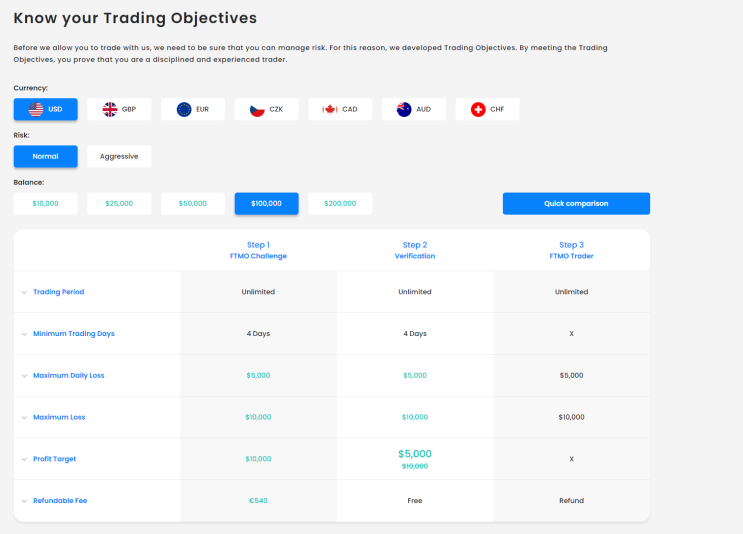Click the Free fee value in Verification
Viewport: 743px width, 534px height.
point(415,500)
